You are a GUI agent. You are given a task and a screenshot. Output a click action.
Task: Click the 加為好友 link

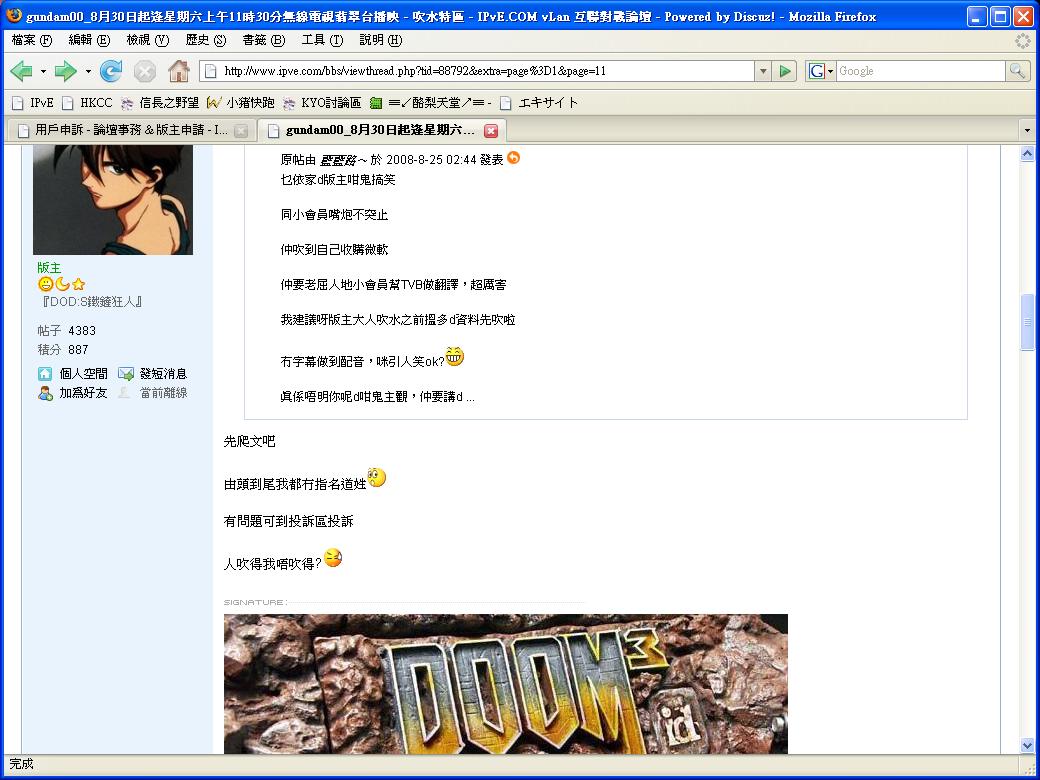[x=82, y=393]
